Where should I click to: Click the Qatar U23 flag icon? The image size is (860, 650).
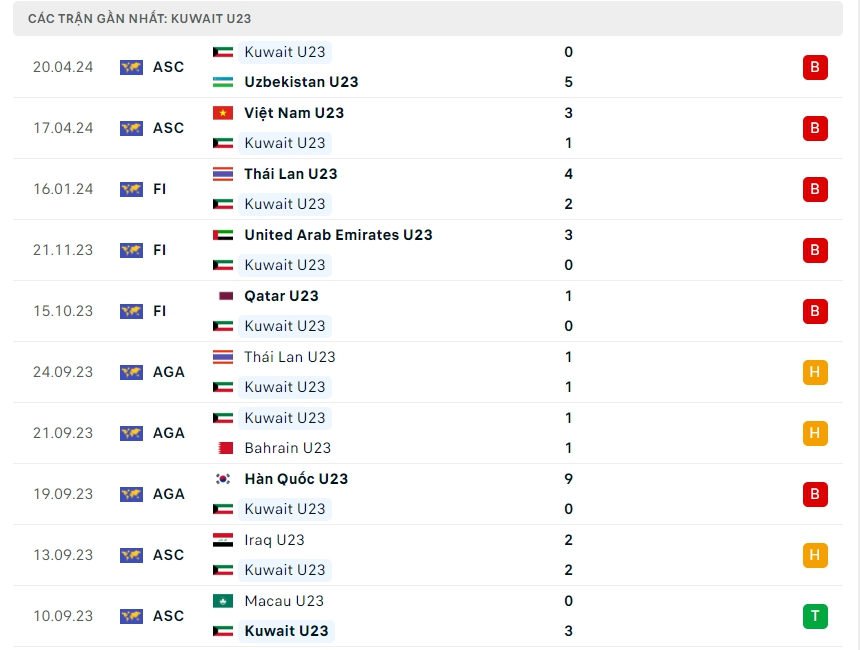pos(223,296)
